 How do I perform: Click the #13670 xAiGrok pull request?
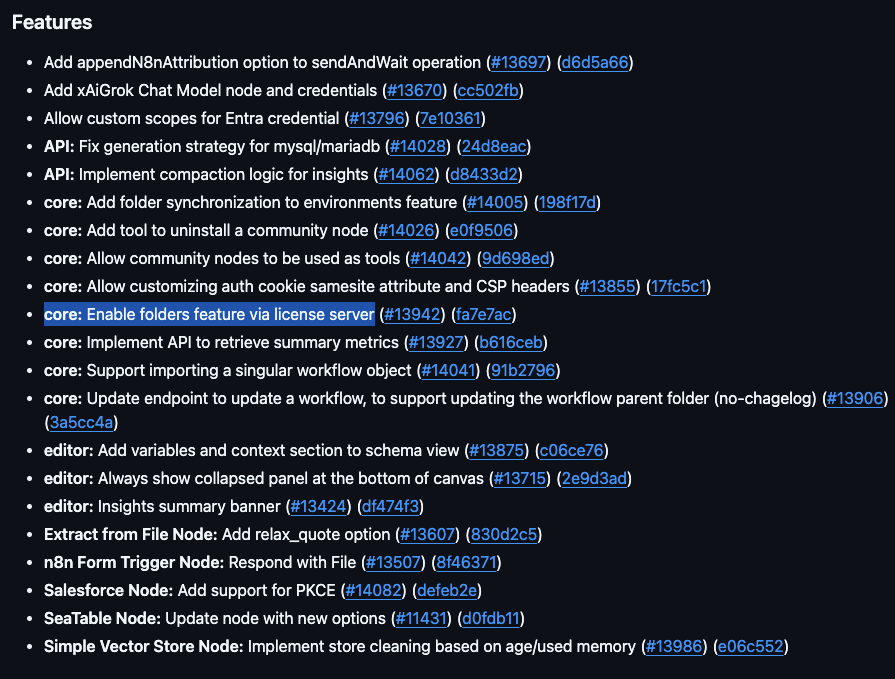[x=415, y=91]
